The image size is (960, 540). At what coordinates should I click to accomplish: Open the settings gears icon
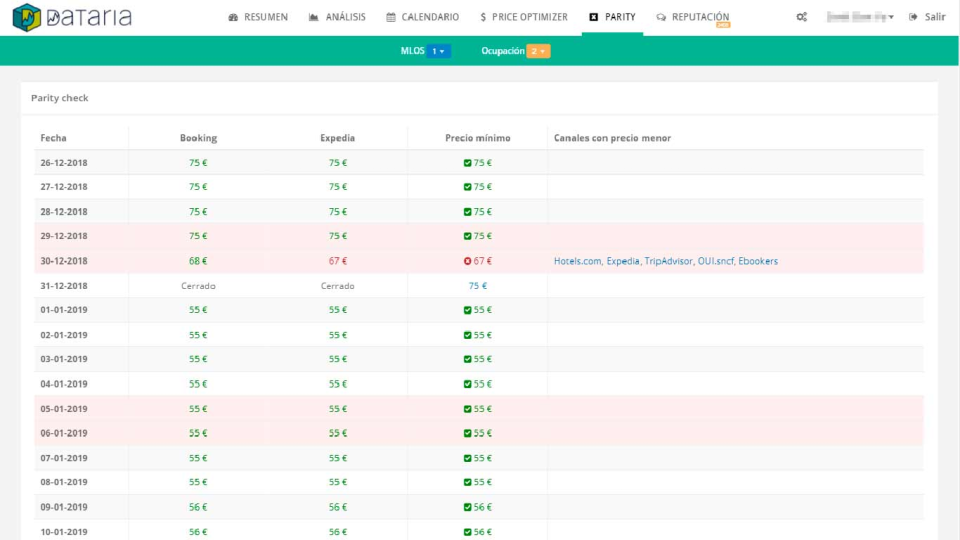[801, 17]
